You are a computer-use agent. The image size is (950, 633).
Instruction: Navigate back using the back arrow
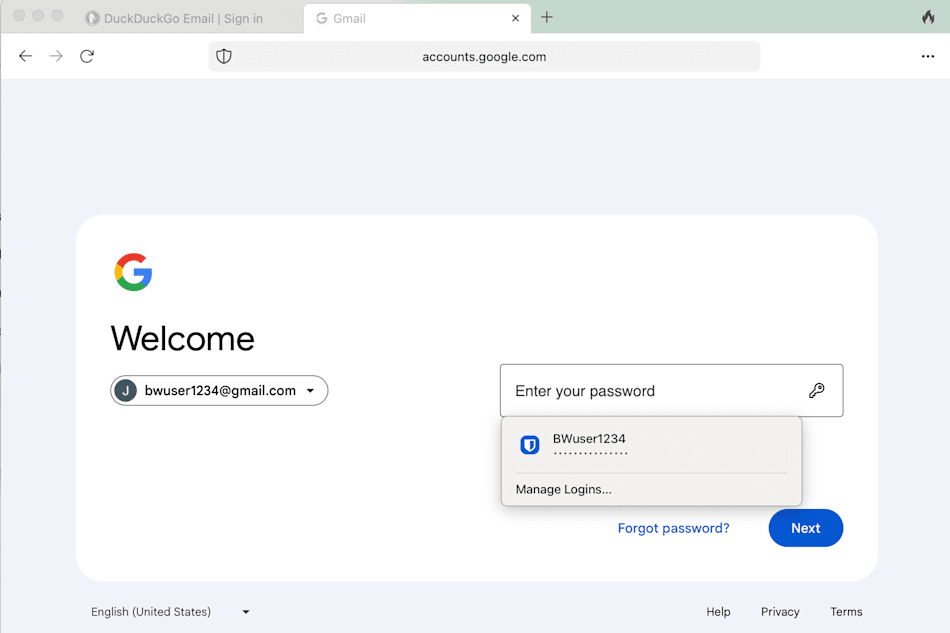[x=25, y=56]
